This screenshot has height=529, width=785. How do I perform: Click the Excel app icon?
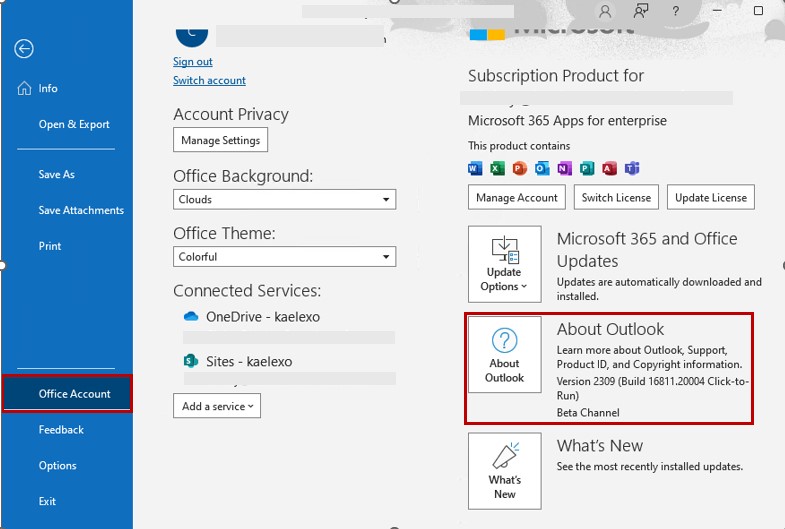pyautogui.click(x=497, y=169)
